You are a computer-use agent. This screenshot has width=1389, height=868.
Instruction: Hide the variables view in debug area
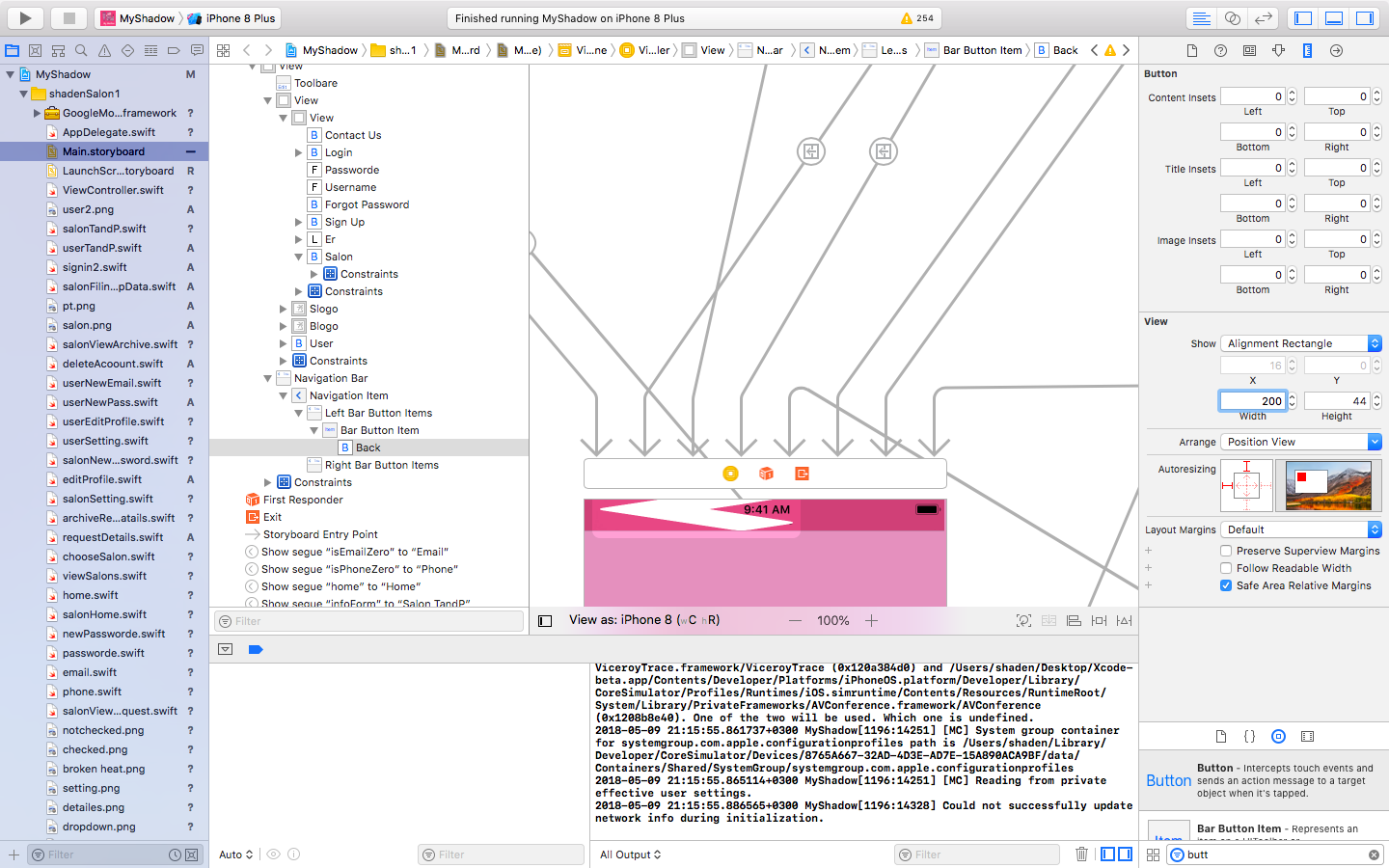point(1108,854)
